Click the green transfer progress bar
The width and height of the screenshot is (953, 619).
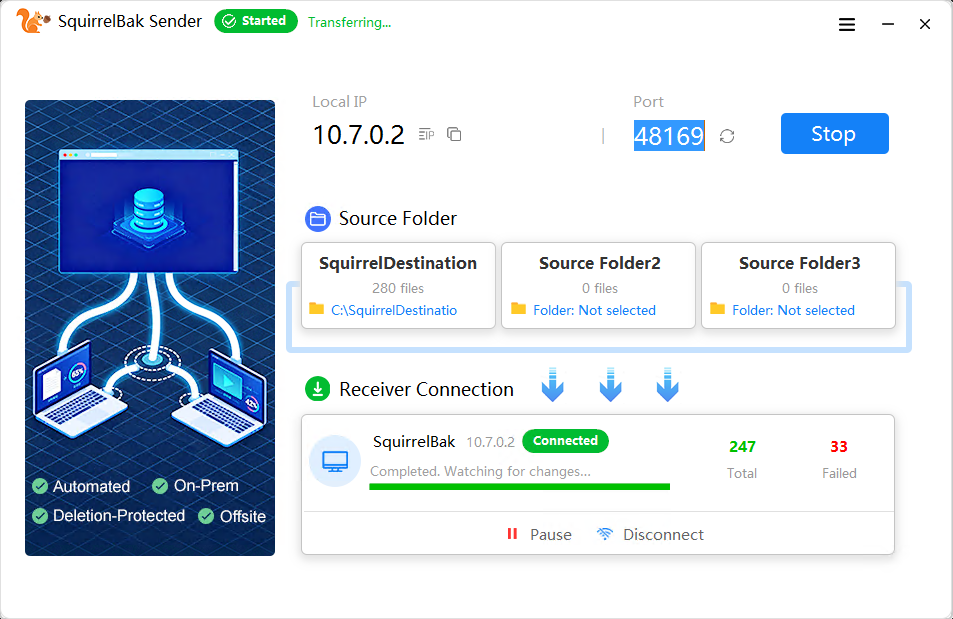[518, 486]
